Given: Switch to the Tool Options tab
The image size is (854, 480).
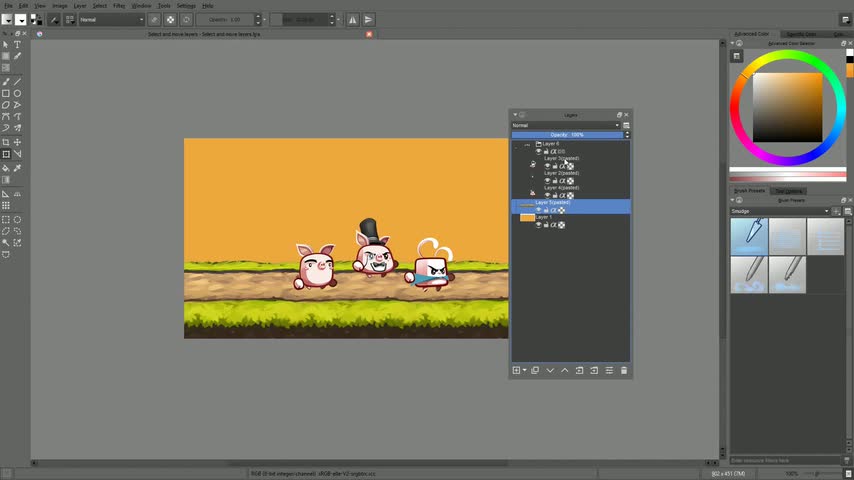Looking at the screenshot, I should coord(788,191).
